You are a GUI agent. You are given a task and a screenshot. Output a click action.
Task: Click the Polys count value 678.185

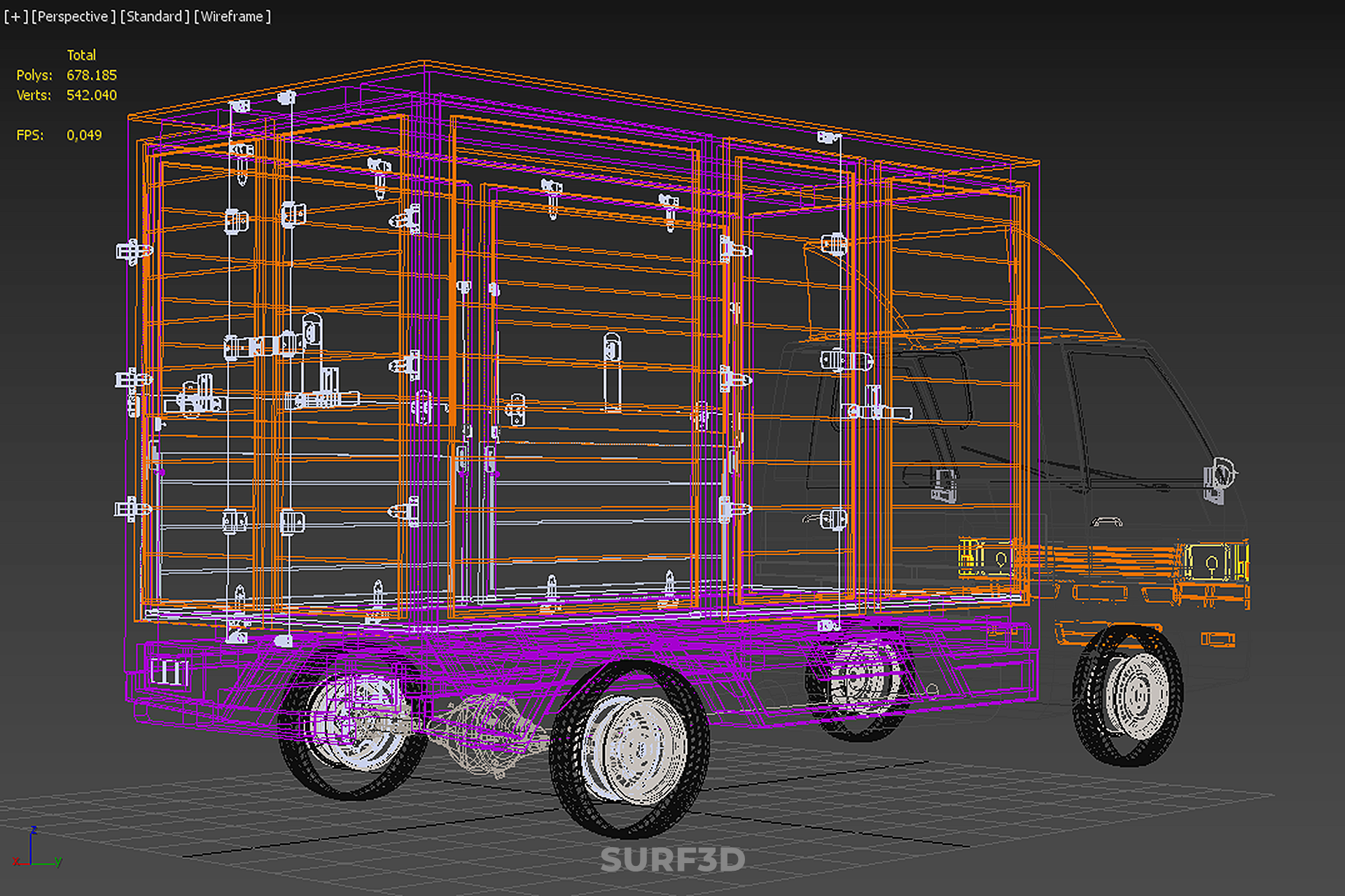click(x=92, y=75)
